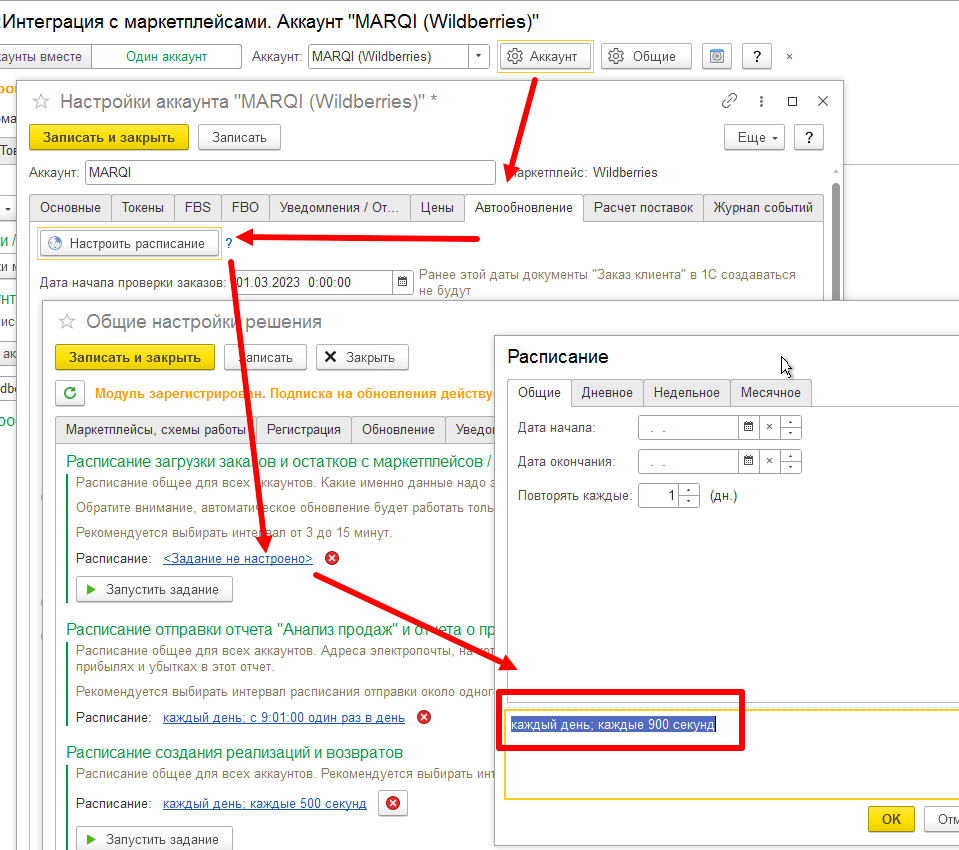Clear schedule with red X next to 'Задание не настроено'
The image size is (959, 850).
(332, 558)
